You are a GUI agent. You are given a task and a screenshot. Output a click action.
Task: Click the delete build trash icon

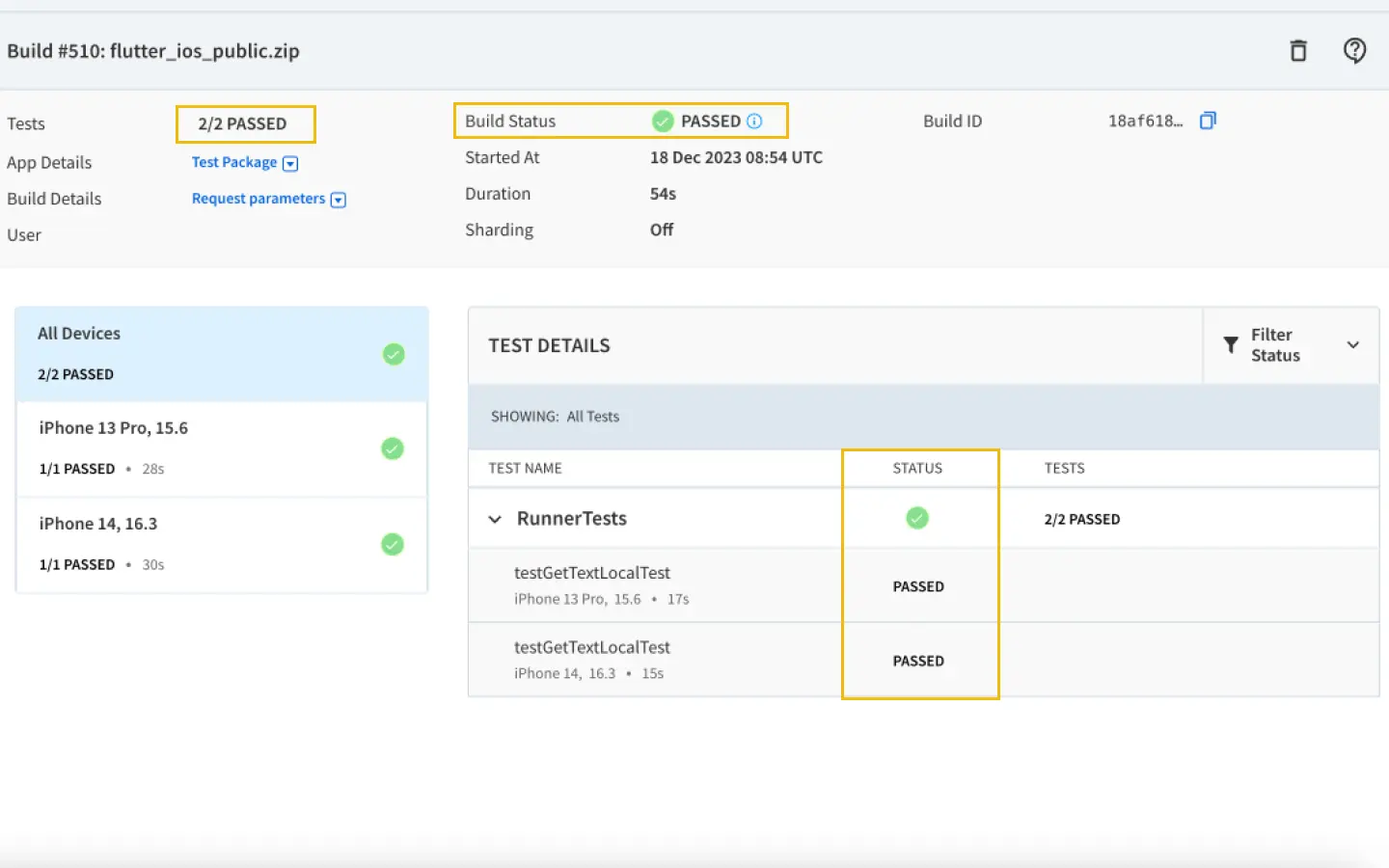pyautogui.click(x=1298, y=51)
